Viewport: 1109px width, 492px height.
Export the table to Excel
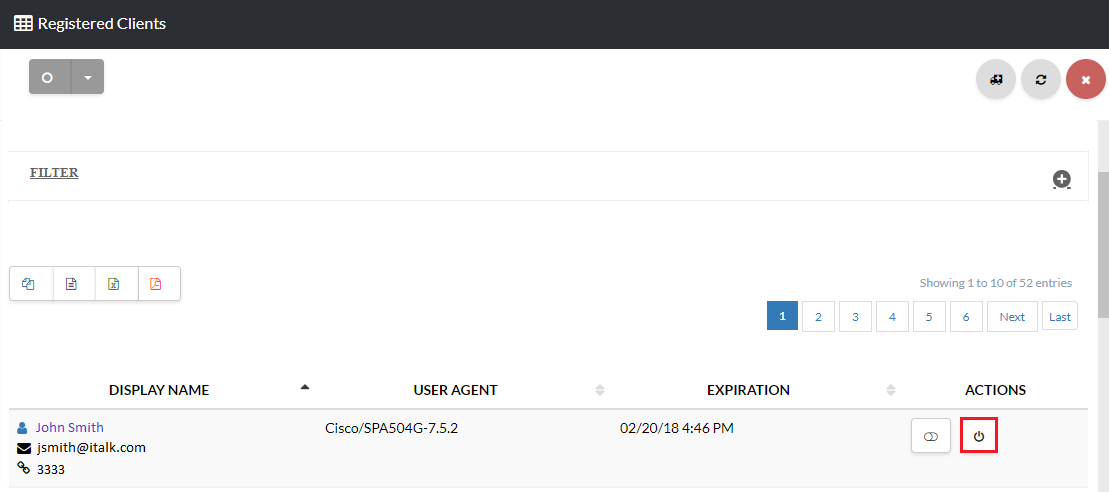pyautogui.click(x=114, y=284)
